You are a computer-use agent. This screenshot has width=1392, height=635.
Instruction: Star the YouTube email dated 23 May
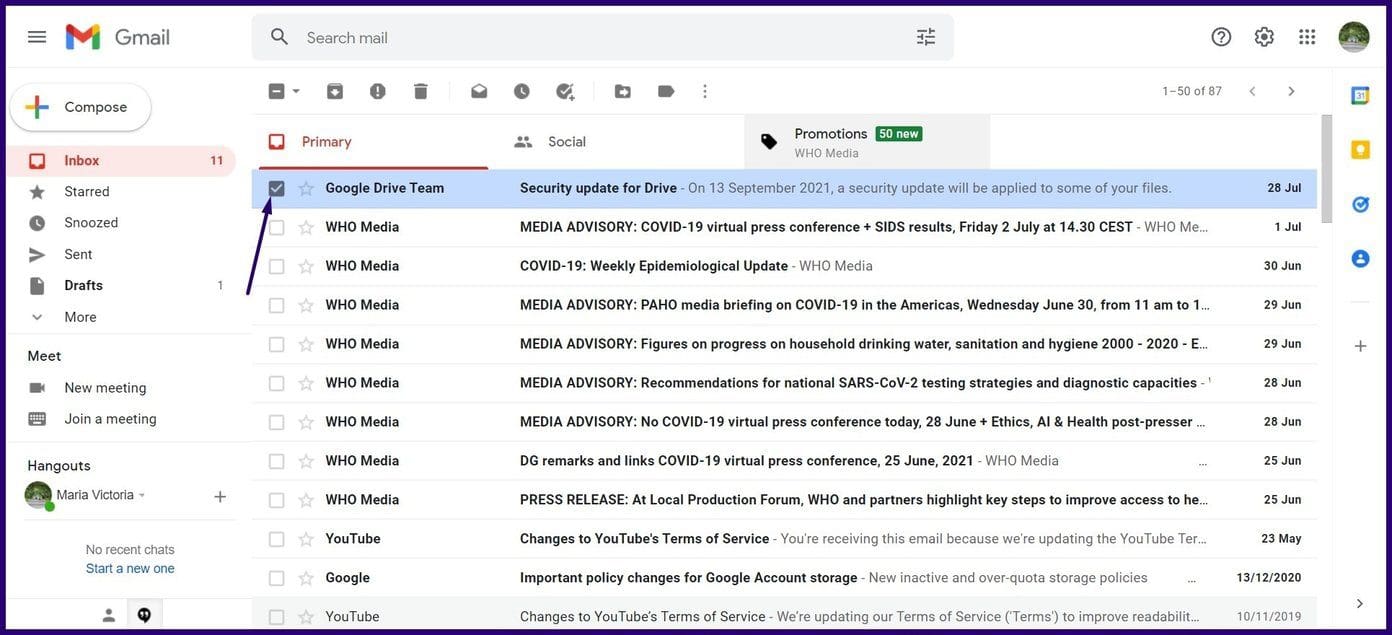[x=306, y=539]
